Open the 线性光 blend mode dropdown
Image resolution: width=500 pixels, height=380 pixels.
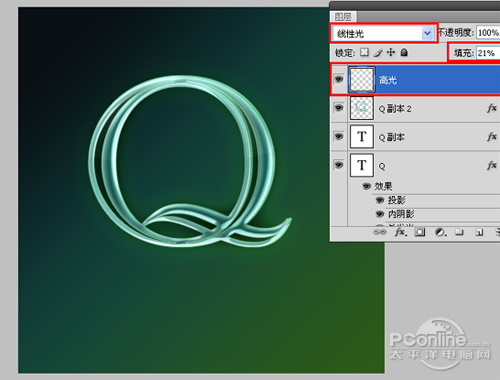point(427,33)
